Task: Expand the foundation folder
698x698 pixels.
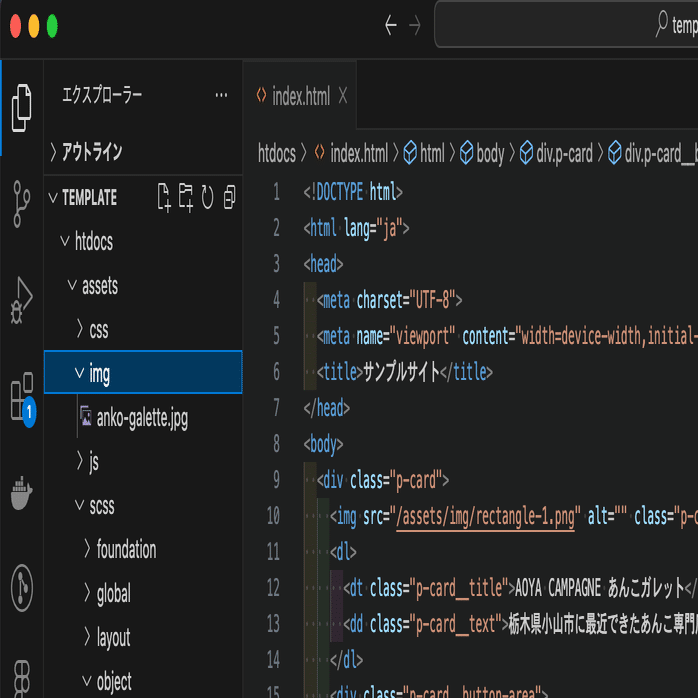Action: tap(143, 549)
